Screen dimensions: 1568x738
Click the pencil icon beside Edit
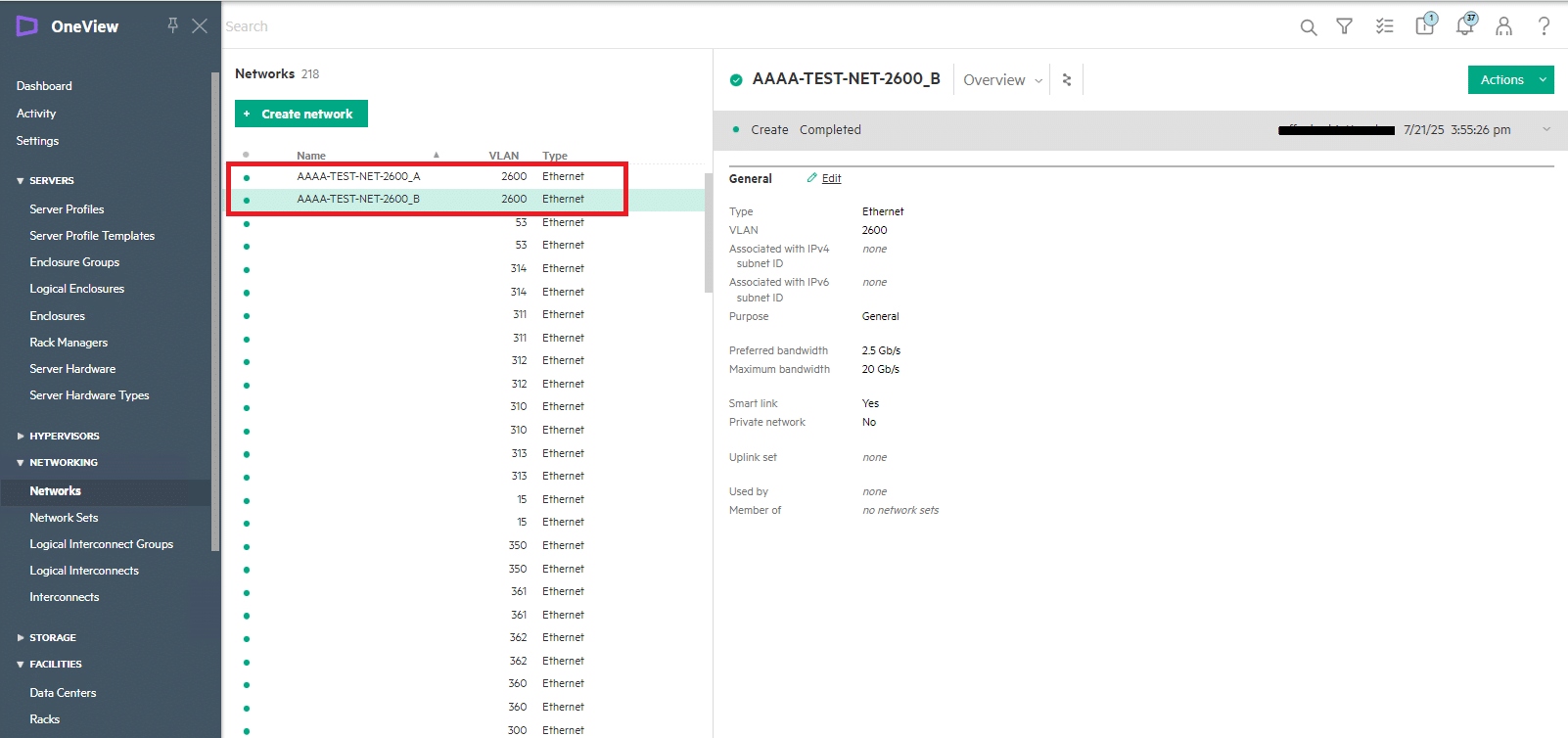[x=811, y=178]
